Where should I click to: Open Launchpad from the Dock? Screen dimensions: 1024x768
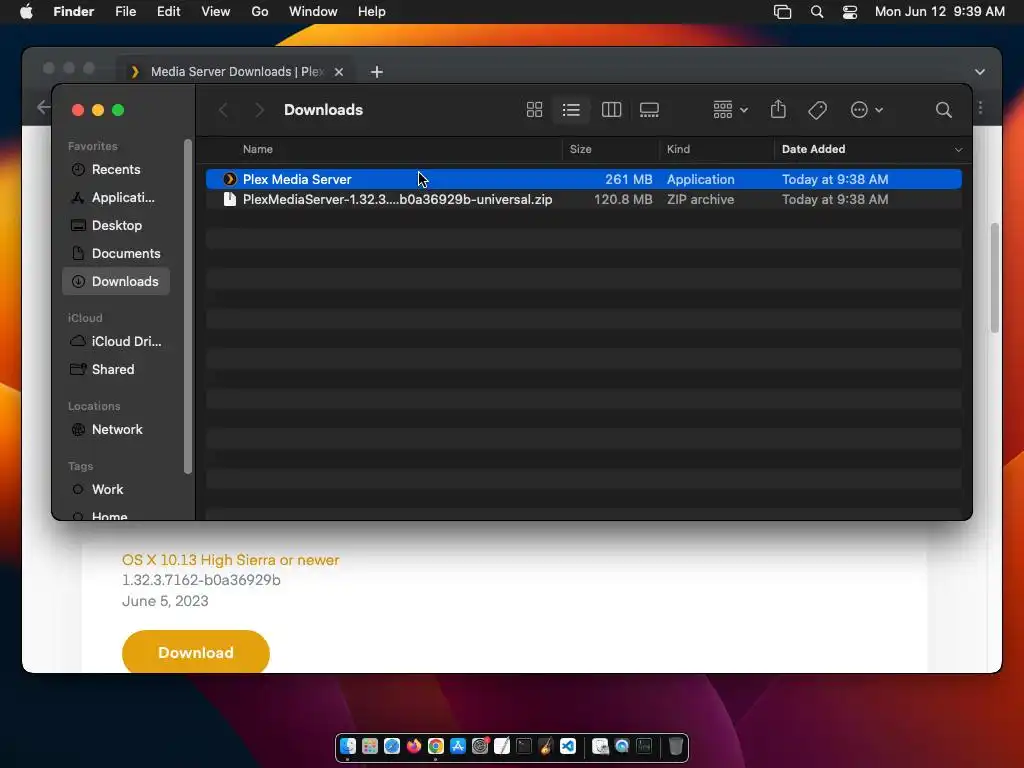370,746
